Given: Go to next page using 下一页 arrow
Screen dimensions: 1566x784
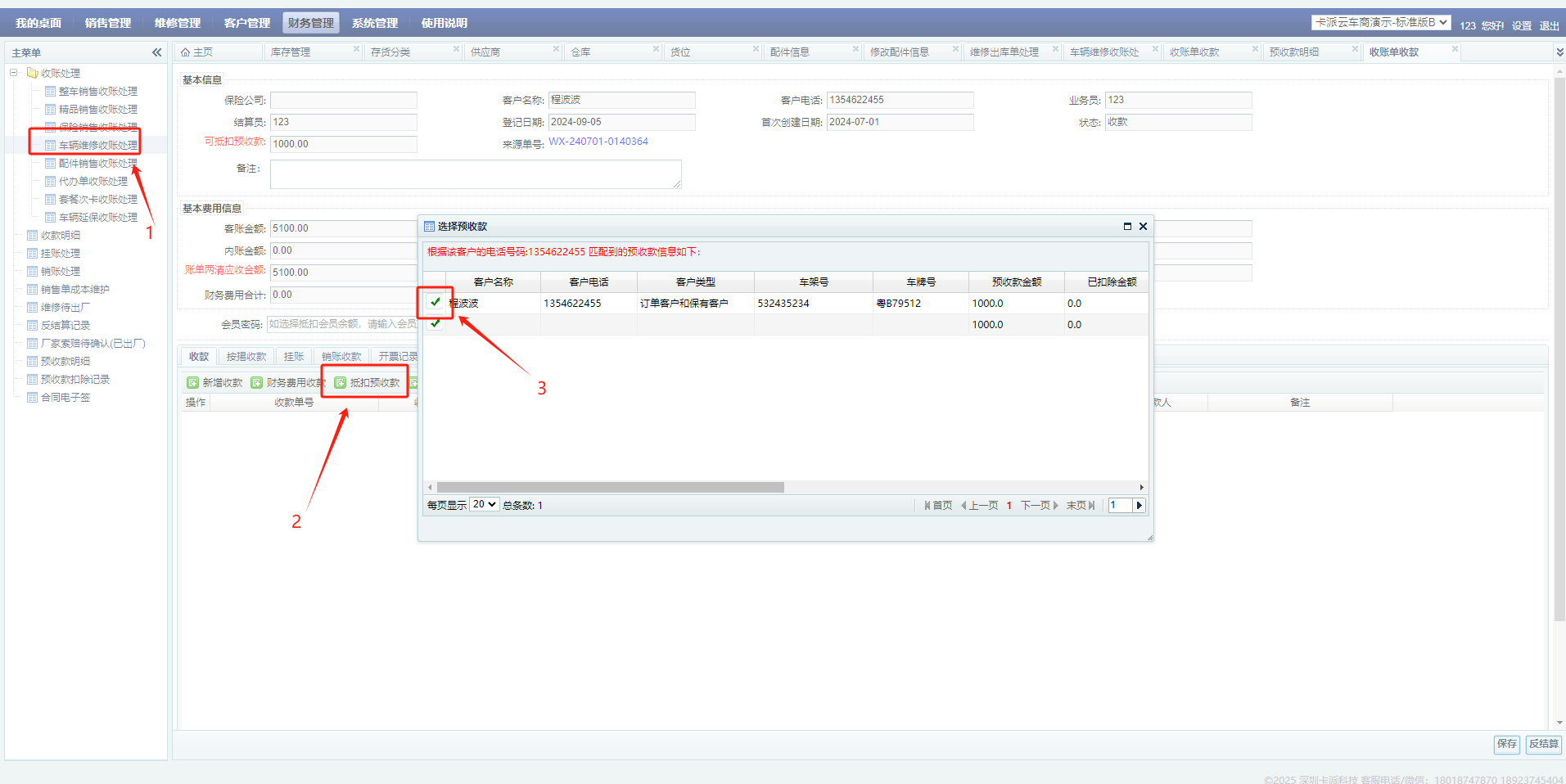Looking at the screenshot, I should (x=1055, y=506).
